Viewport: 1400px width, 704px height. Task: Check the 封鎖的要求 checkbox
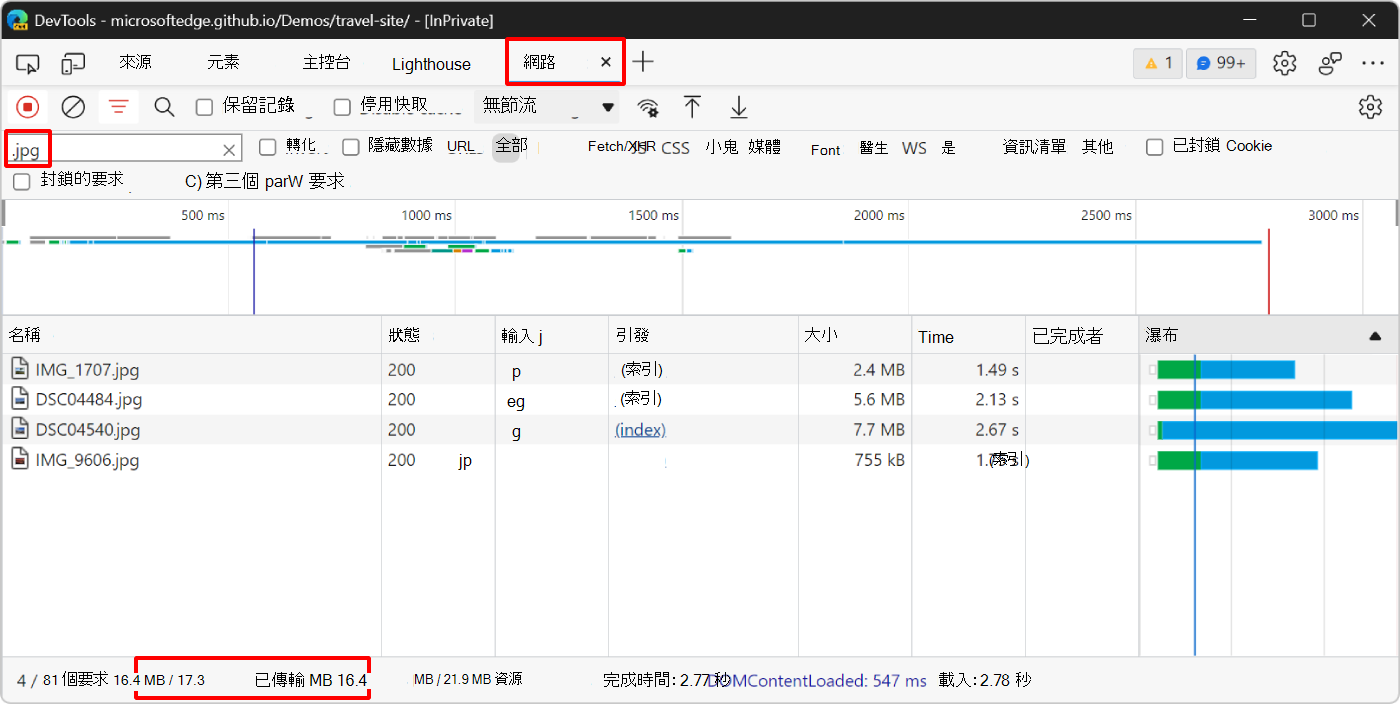point(21,182)
